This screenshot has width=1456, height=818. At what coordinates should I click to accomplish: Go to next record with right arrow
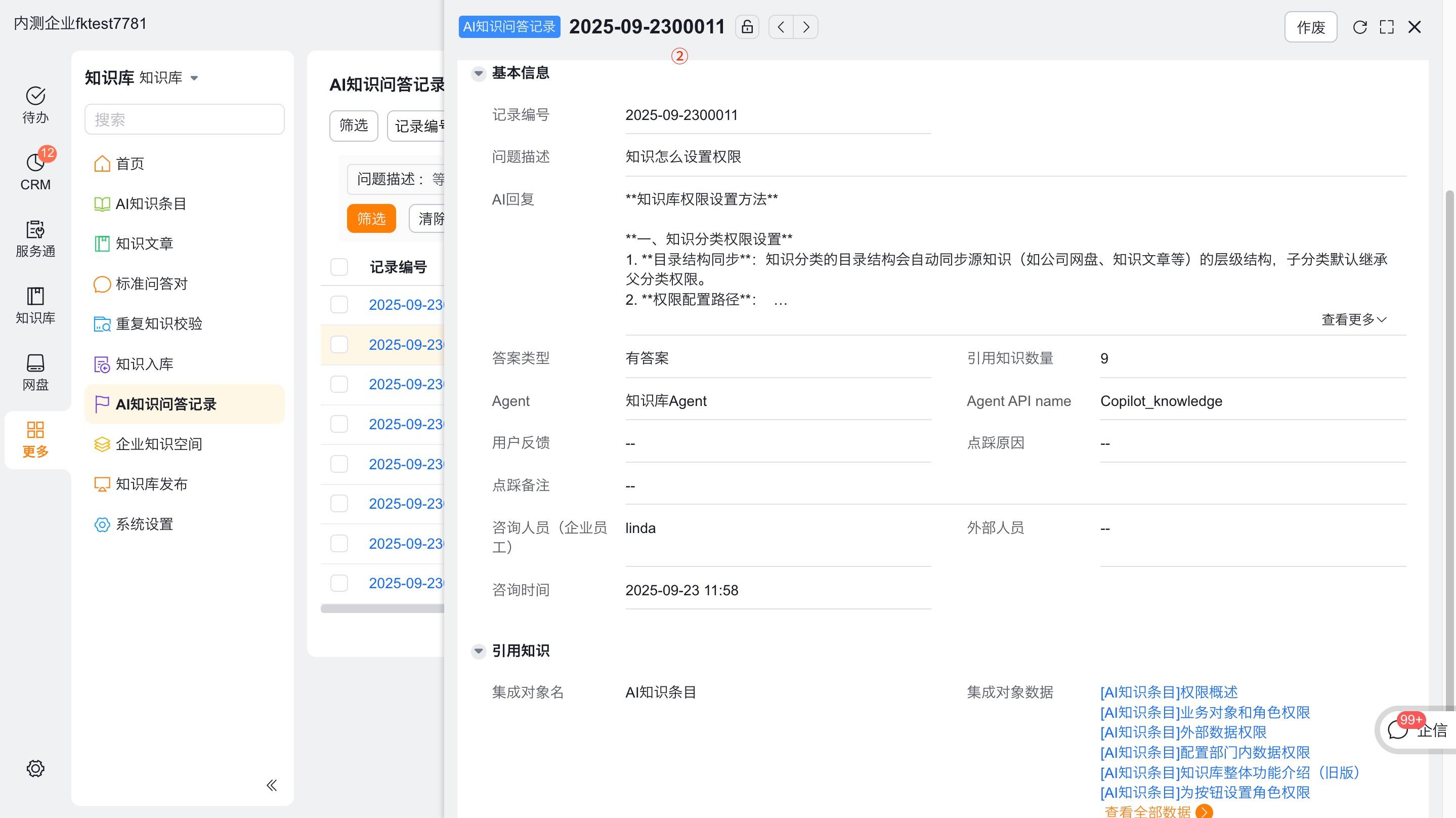(805, 27)
